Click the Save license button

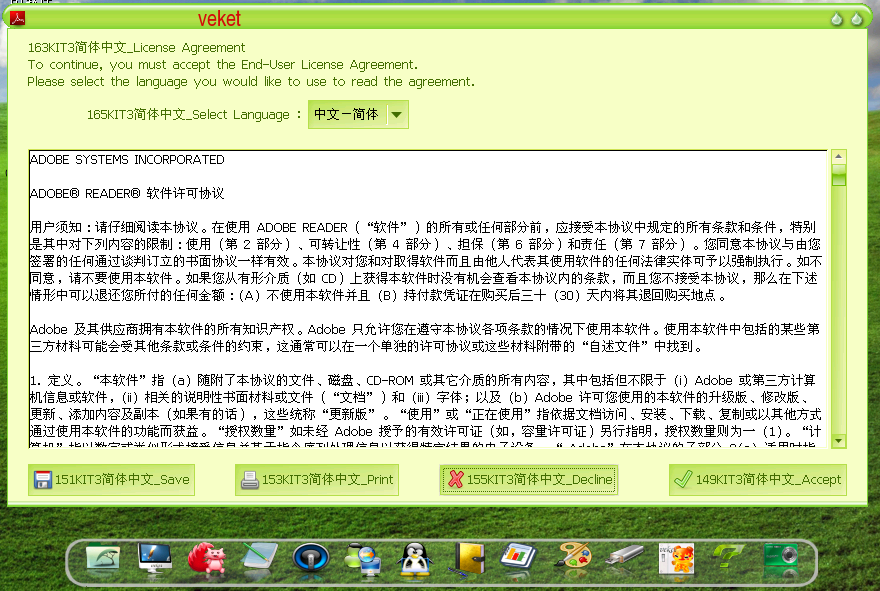tap(112, 480)
